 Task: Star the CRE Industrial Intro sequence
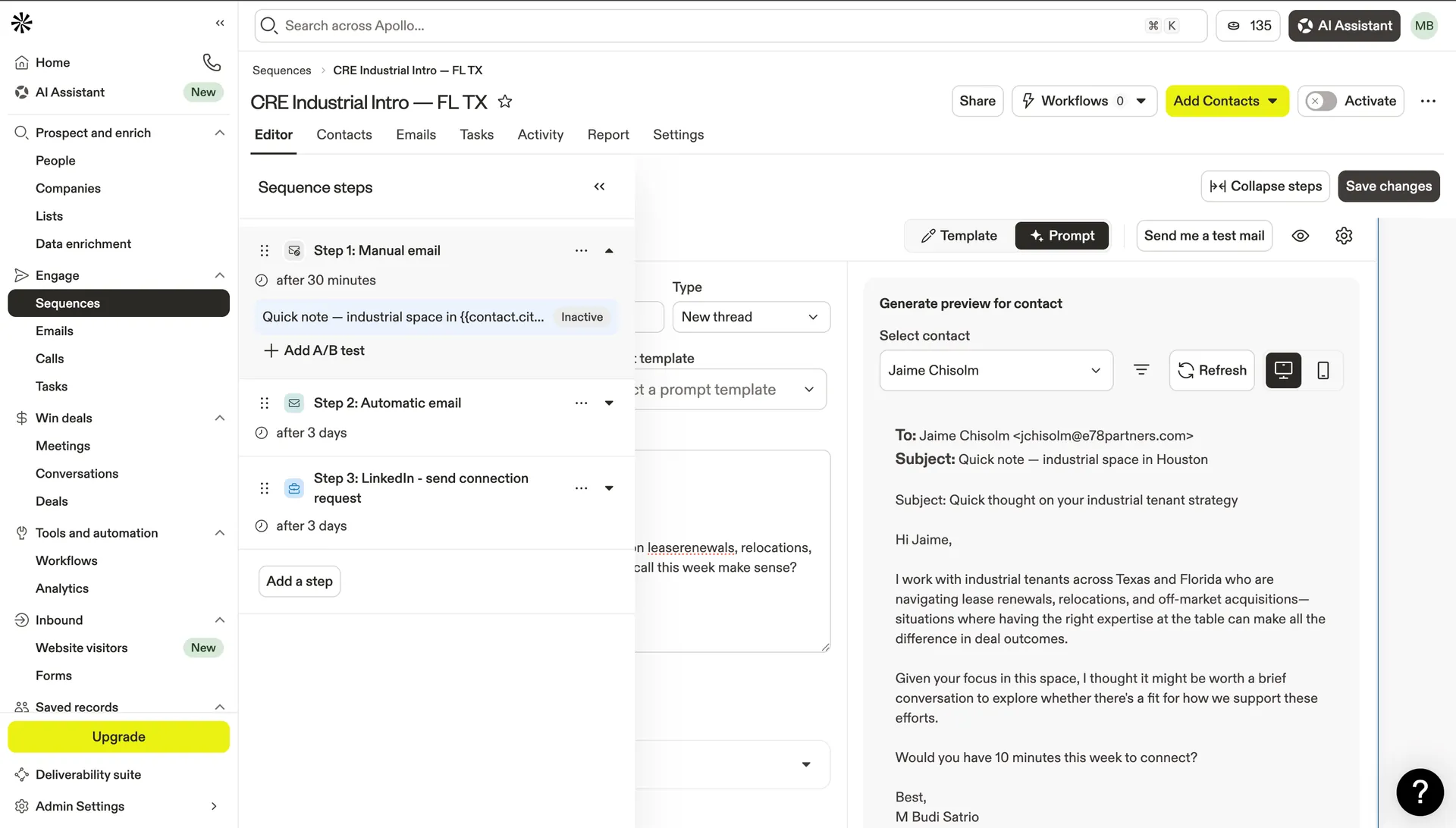tap(505, 102)
